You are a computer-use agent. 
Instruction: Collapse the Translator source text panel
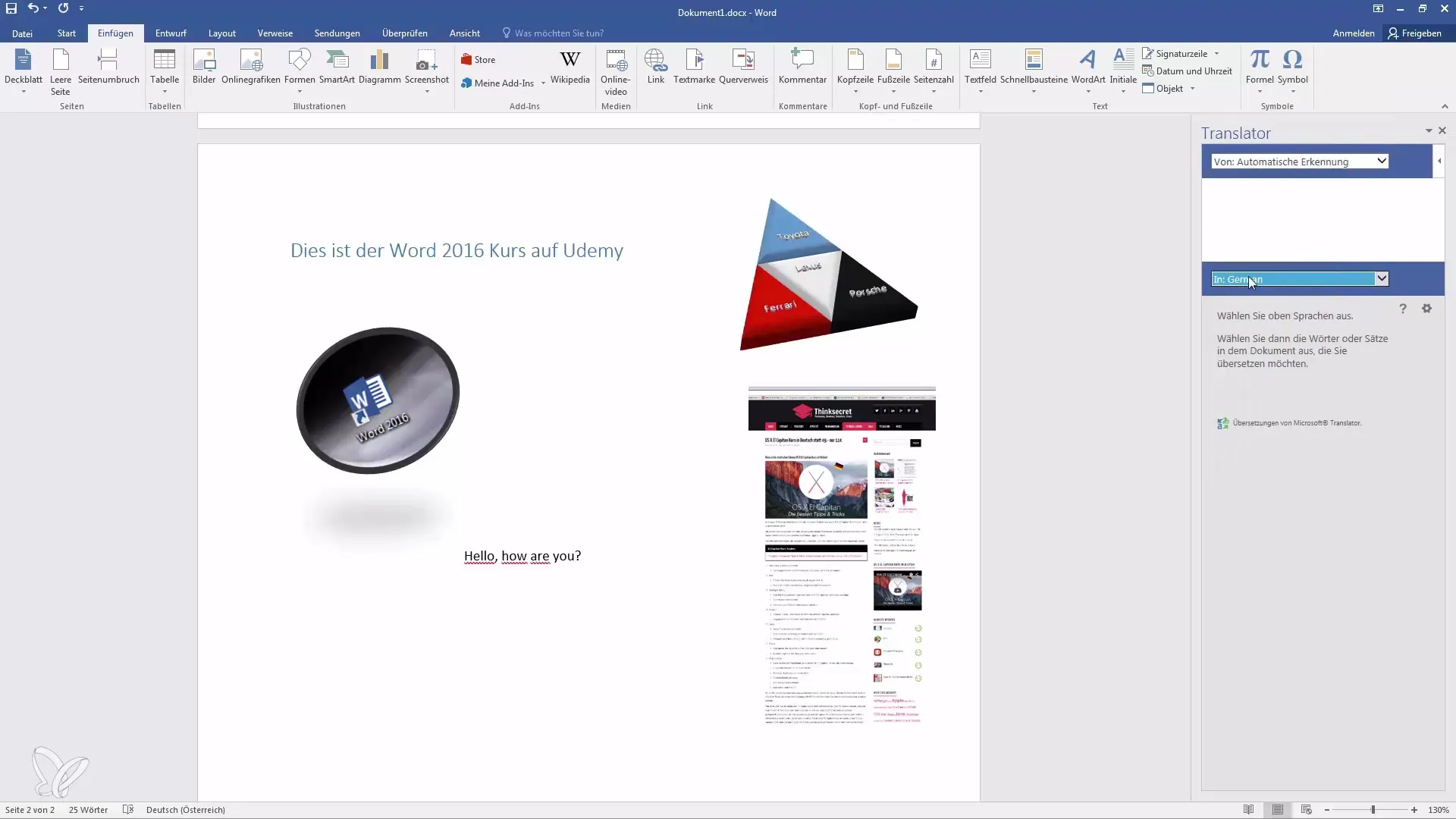(x=1439, y=161)
